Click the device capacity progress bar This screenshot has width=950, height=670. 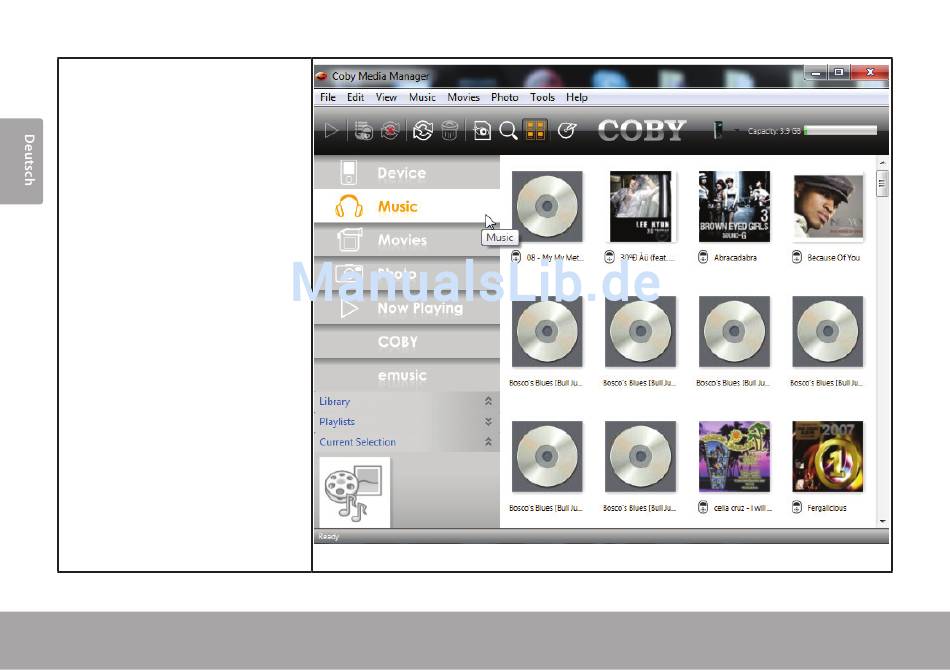click(x=840, y=130)
